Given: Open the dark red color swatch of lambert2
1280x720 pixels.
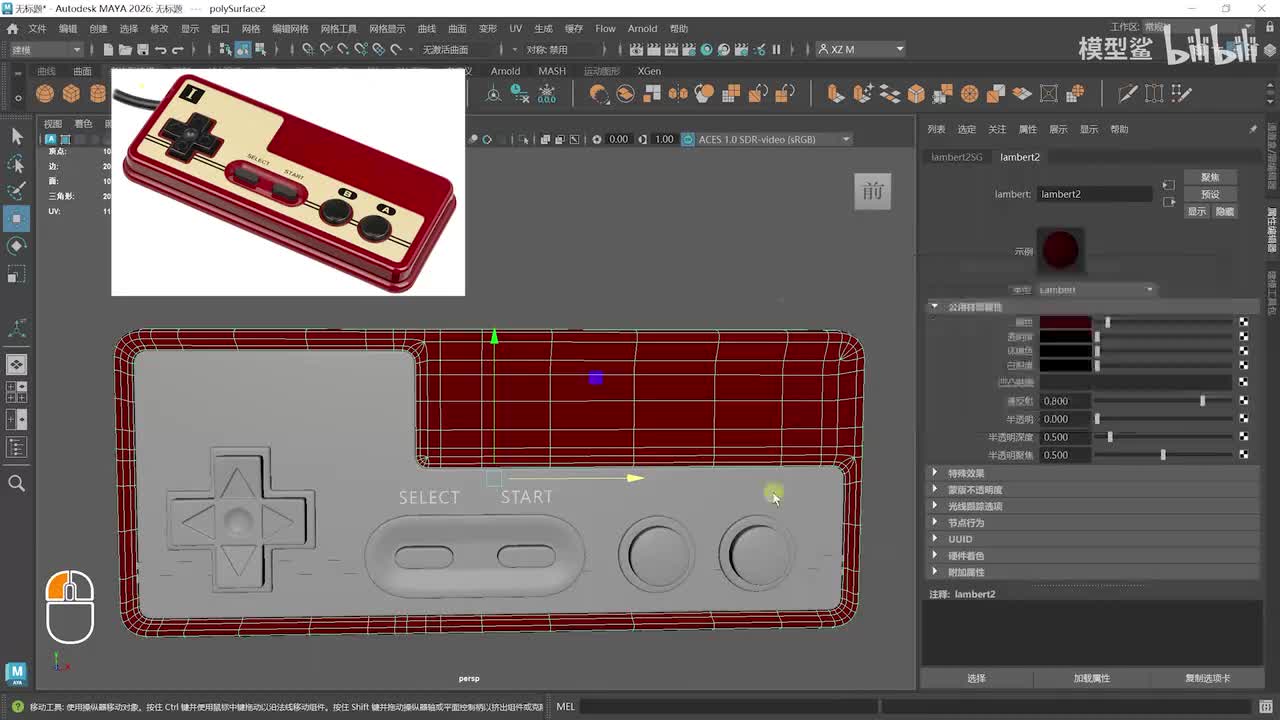Looking at the screenshot, I should click(1065, 322).
